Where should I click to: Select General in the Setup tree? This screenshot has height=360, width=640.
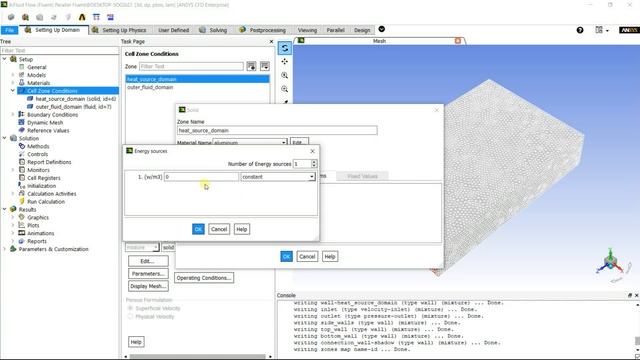coord(37,67)
